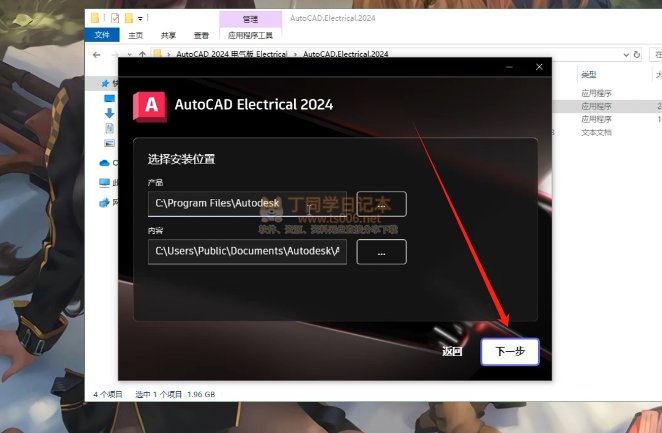Open Documents icon in navigation pane

[109, 128]
